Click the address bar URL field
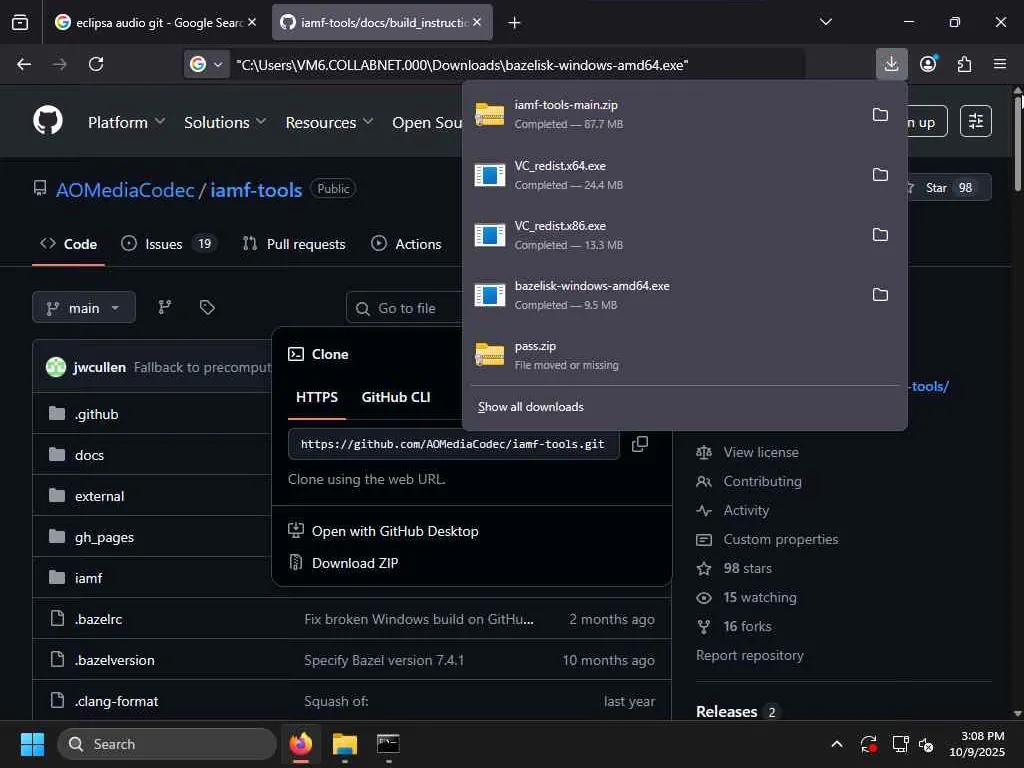The width and height of the screenshot is (1024, 768). pos(516,65)
